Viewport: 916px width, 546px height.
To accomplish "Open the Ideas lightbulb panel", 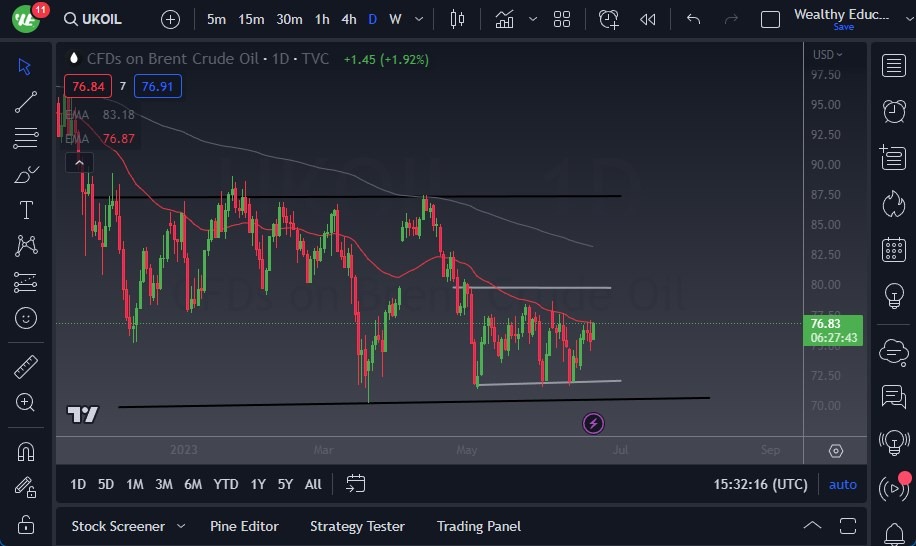I will tap(894, 296).
